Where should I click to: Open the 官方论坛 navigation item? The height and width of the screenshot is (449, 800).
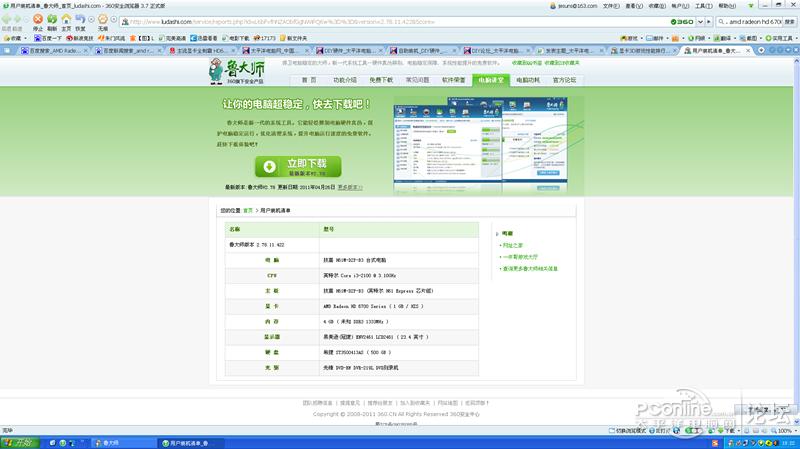[564, 80]
